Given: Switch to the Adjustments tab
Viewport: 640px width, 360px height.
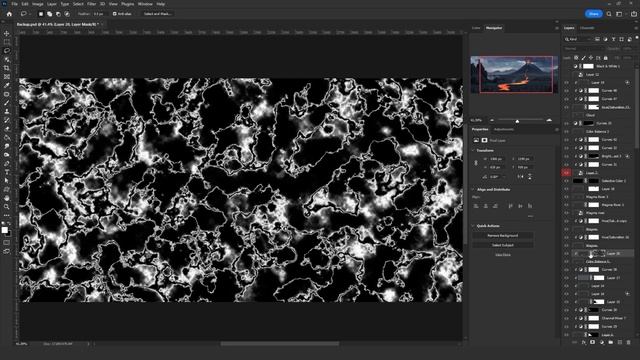Looking at the screenshot, I should (504, 129).
